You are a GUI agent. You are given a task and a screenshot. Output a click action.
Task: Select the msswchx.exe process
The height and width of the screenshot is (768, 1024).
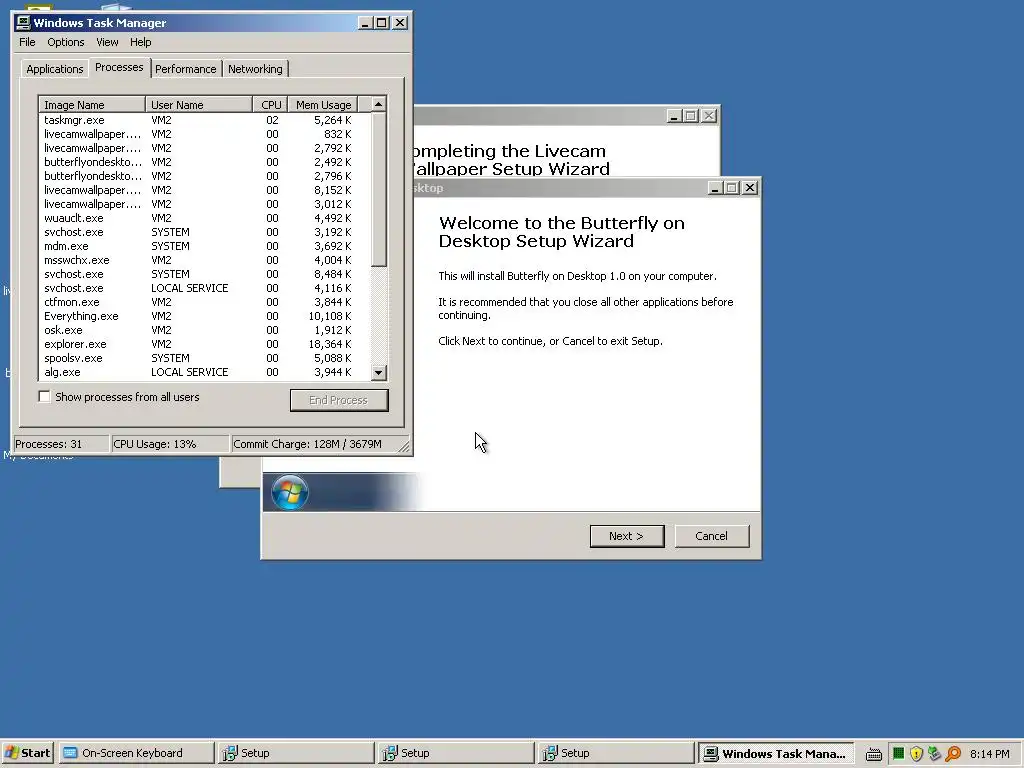(x=204, y=260)
